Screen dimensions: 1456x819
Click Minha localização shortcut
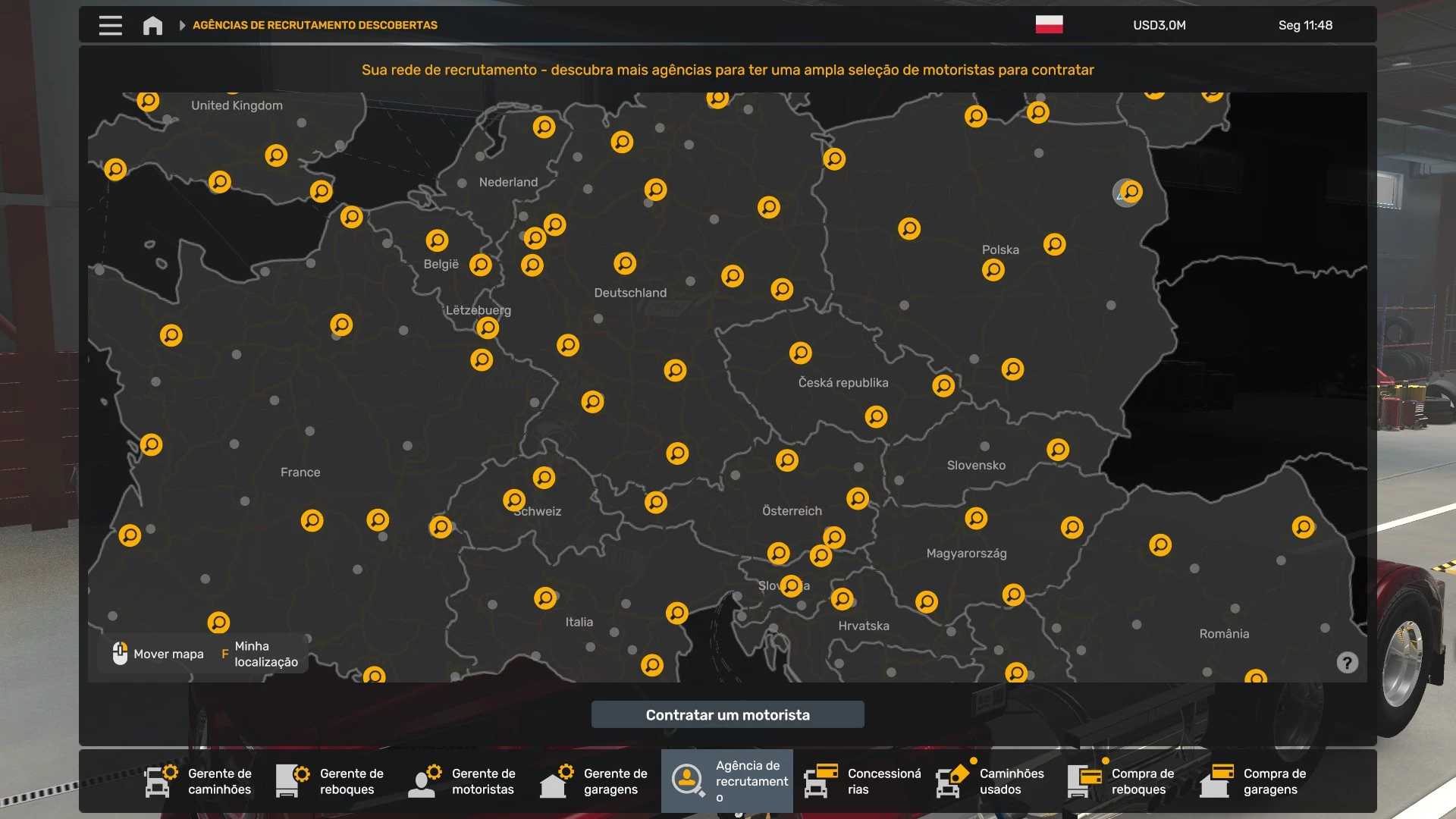(x=265, y=654)
